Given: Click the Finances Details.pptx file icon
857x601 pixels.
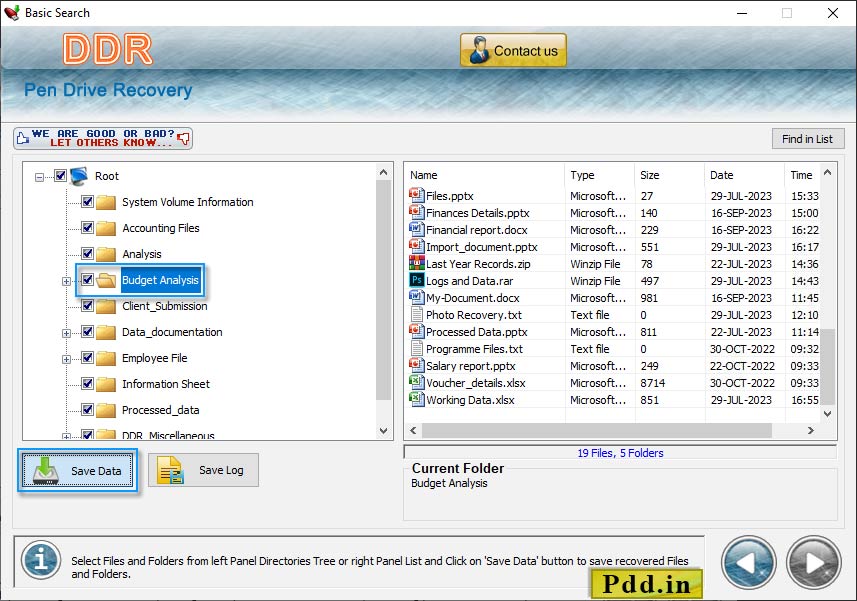Looking at the screenshot, I should (x=416, y=212).
